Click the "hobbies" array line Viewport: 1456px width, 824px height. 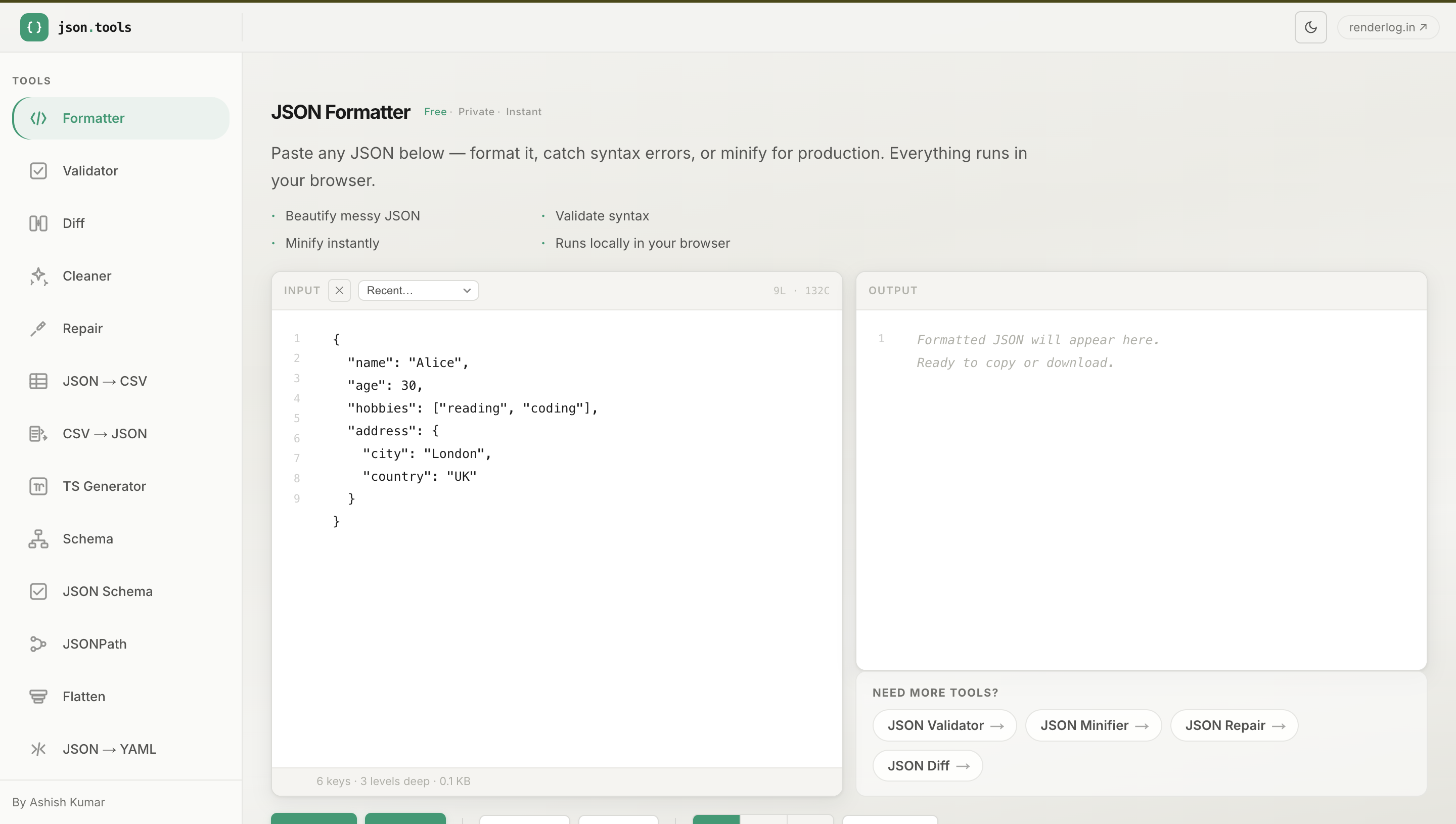[x=473, y=408]
